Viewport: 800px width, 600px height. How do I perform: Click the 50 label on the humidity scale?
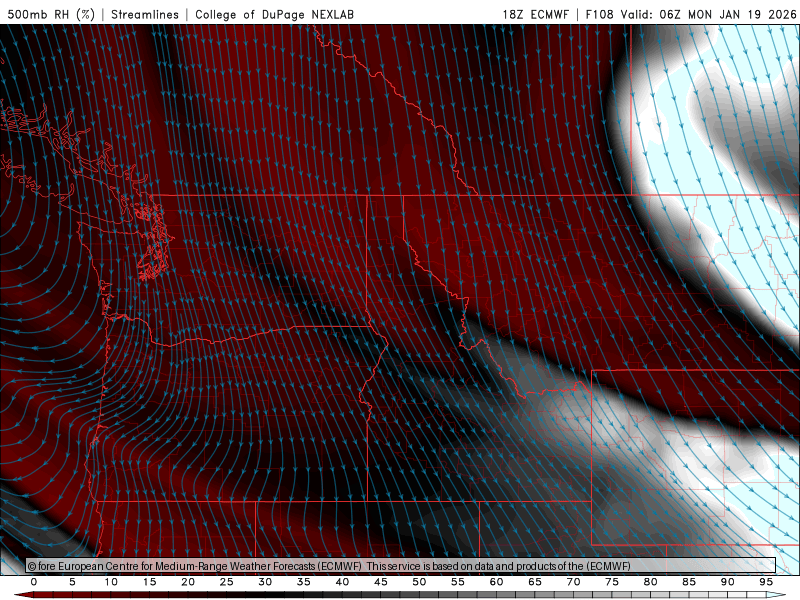(420, 582)
